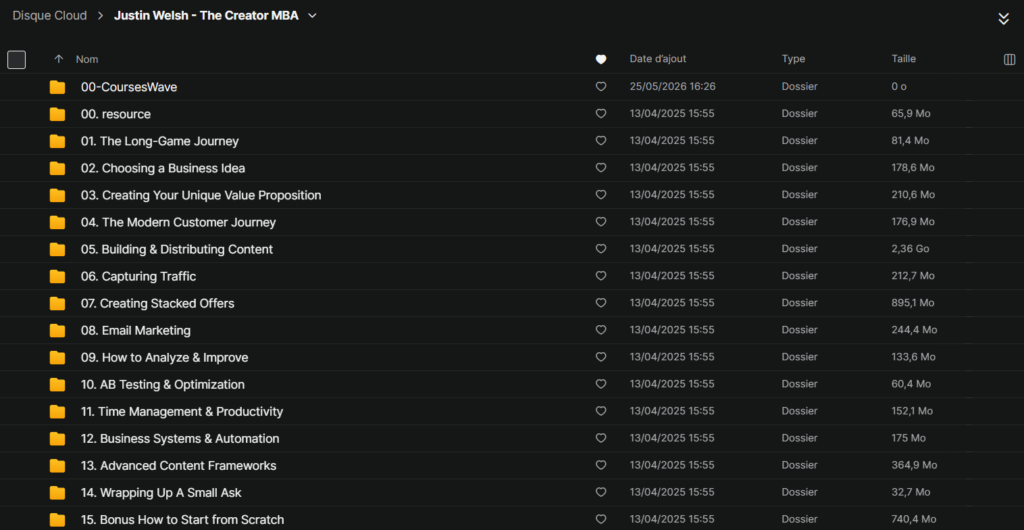Viewport: 1024px width, 530px height.
Task: Click the column layout icon in the header
Action: tap(1009, 59)
